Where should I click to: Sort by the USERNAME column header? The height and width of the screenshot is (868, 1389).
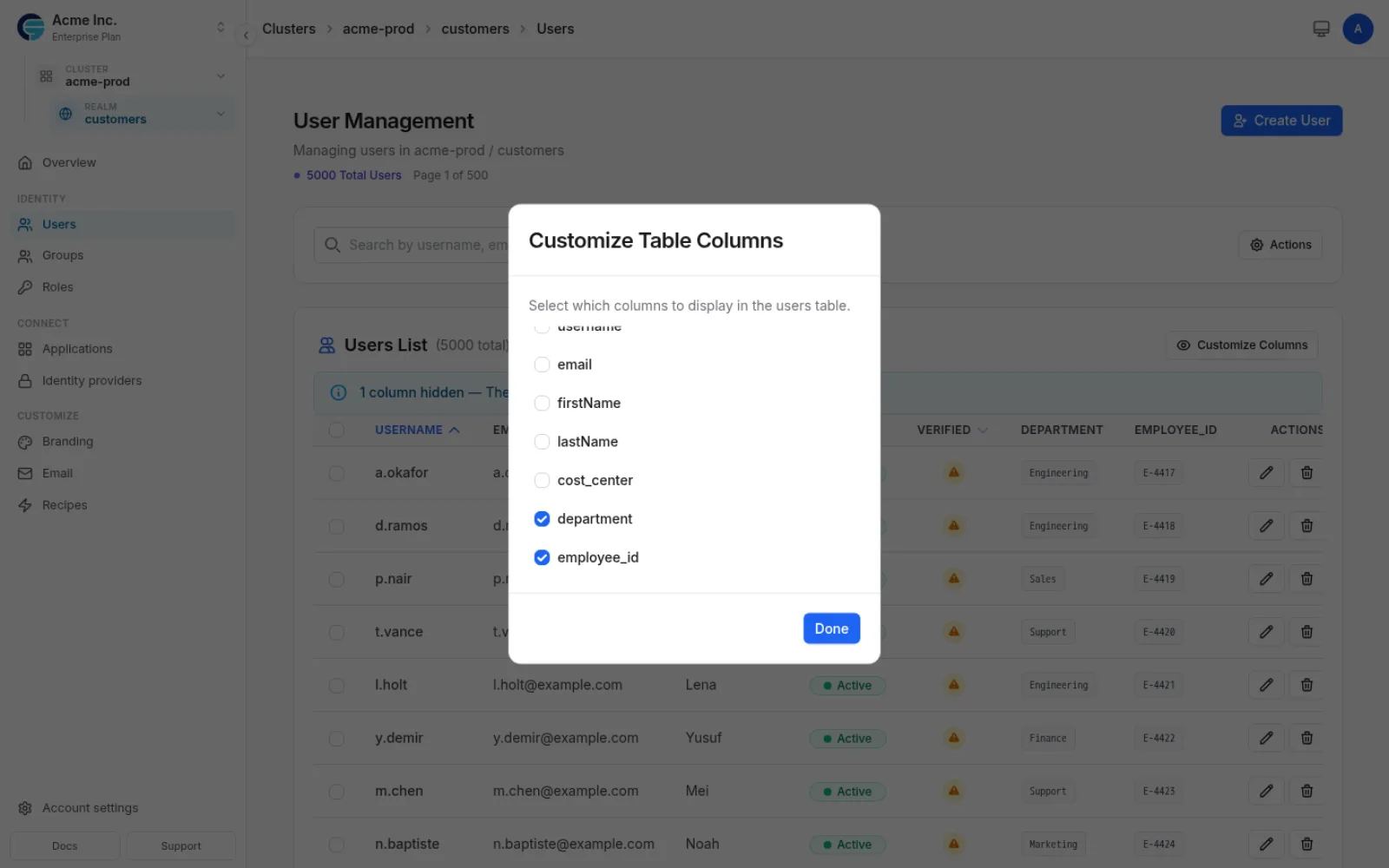(417, 430)
